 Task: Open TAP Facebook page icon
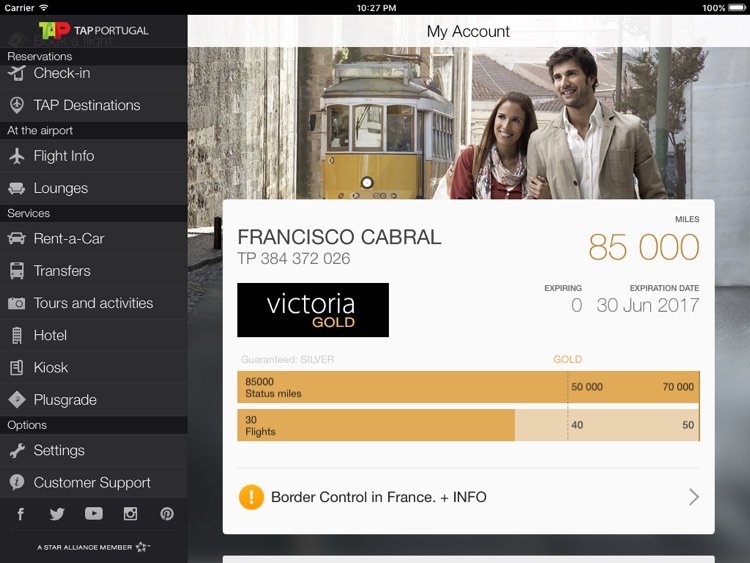pos(21,514)
